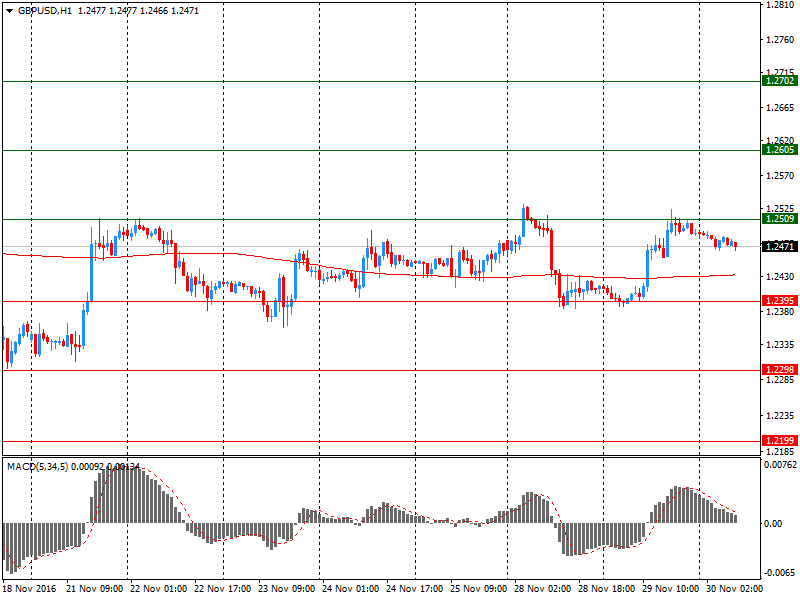Click the 21 Nov 09:00 time label
The width and height of the screenshot is (800, 600).
pos(94,588)
